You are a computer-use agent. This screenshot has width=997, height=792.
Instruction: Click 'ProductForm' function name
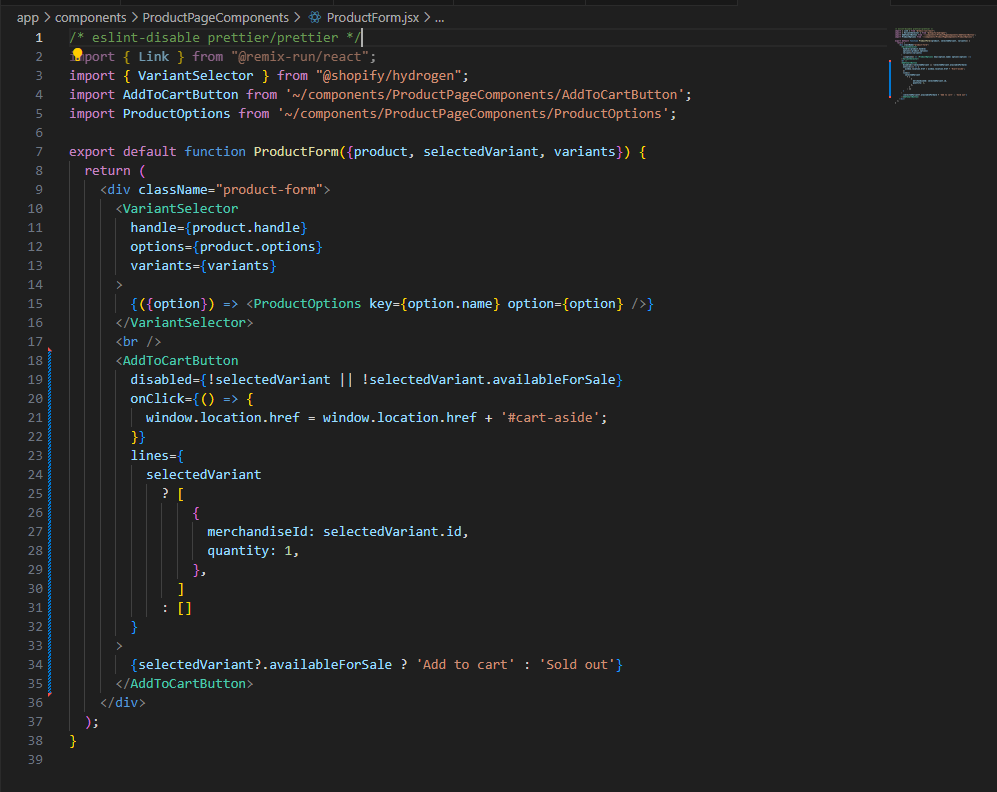296,152
